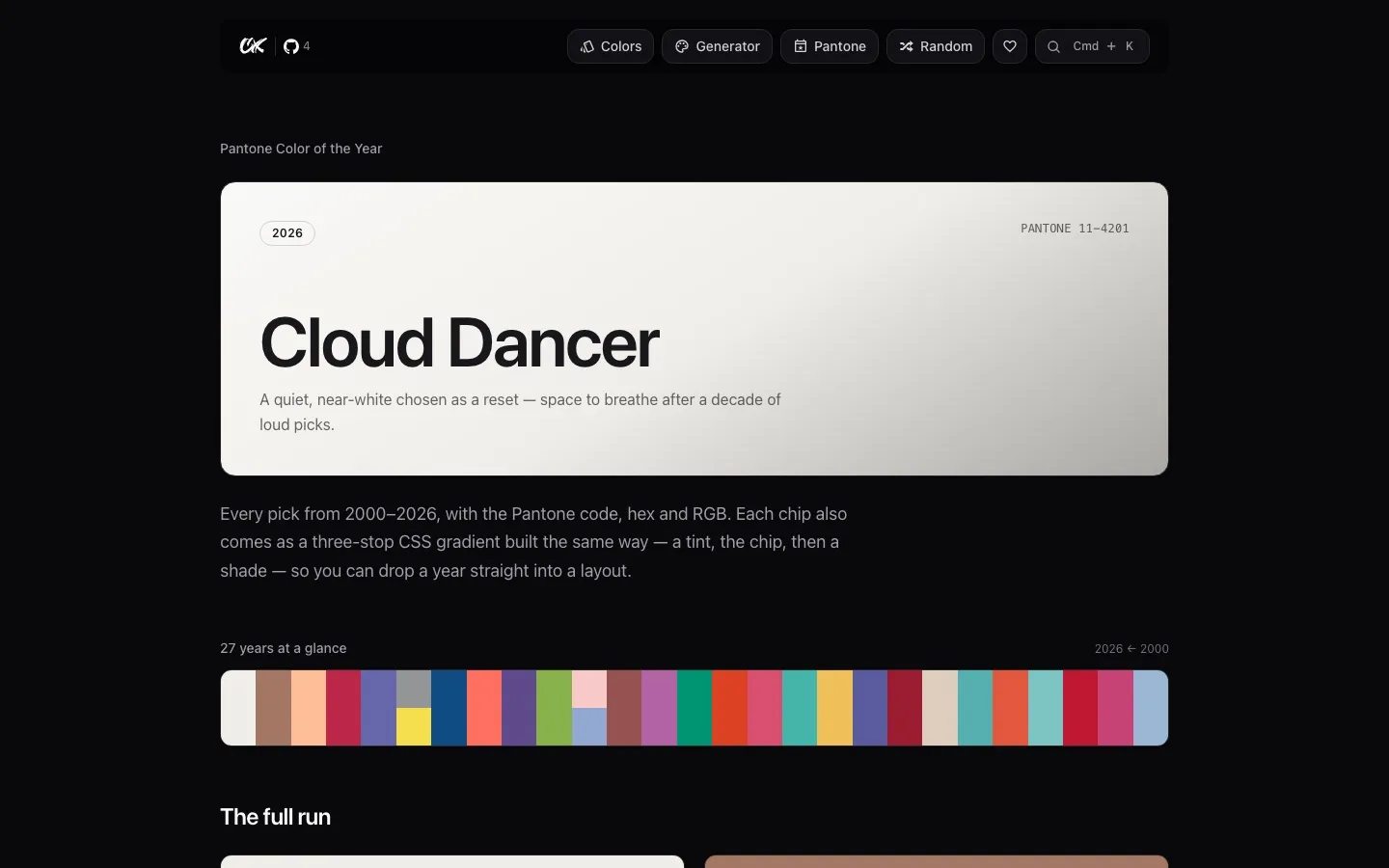Screen dimensions: 1389x868
Task: Click the 2026 year badge
Action: (287, 233)
